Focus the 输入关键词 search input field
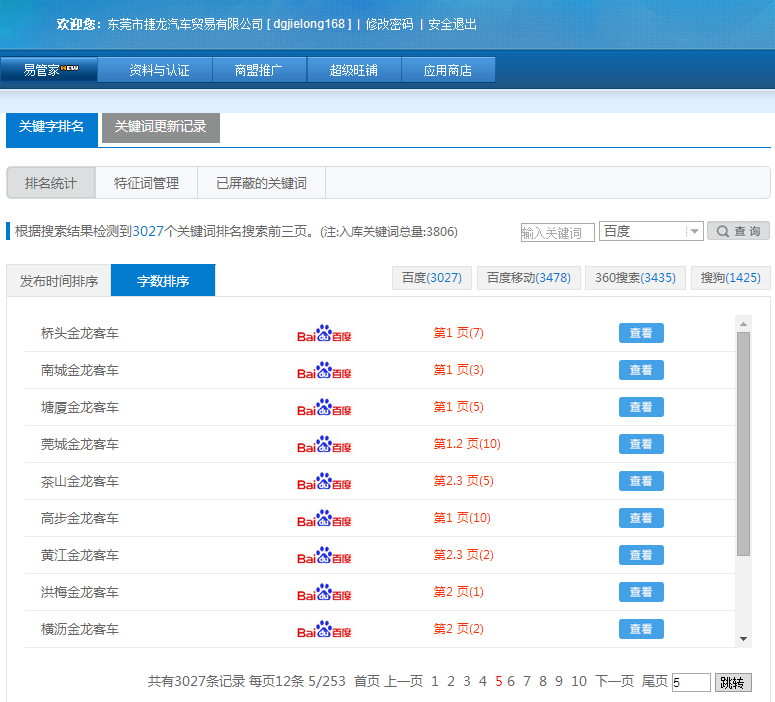The height and width of the screenshot is (702, 775). (x=557, y=232)
